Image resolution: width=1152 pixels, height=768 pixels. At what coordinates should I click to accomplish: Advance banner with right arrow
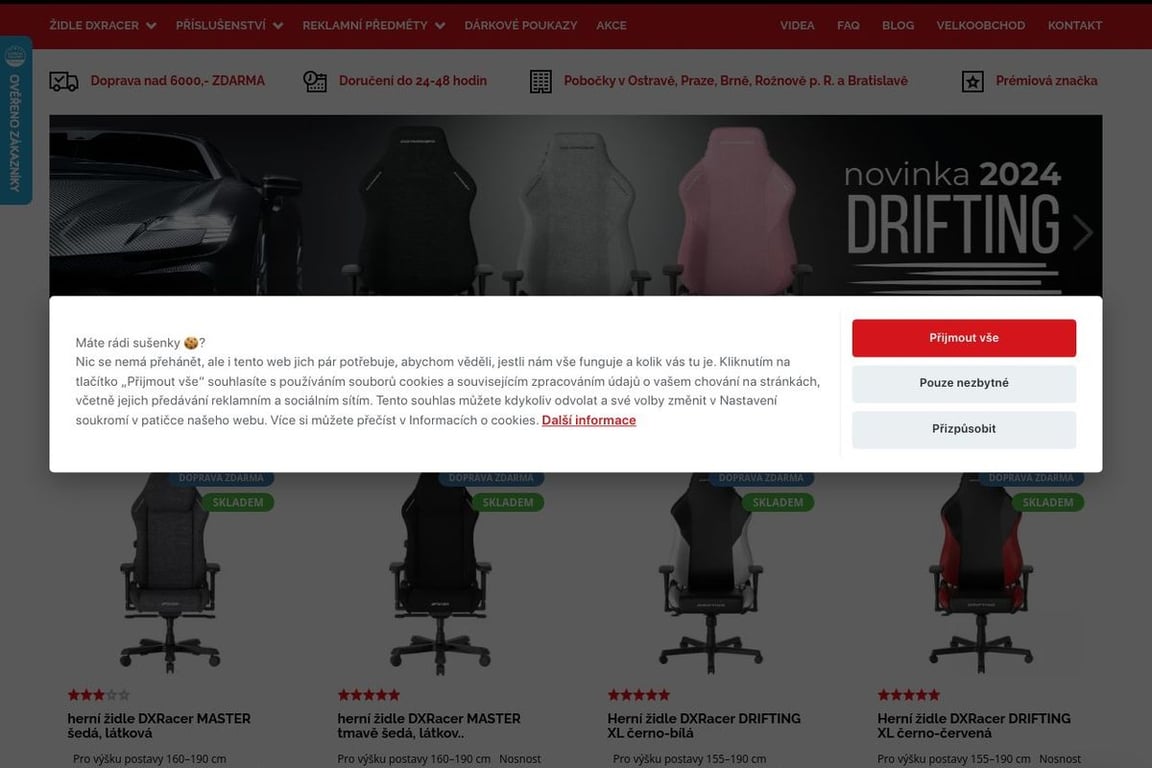coord(1083,233)
